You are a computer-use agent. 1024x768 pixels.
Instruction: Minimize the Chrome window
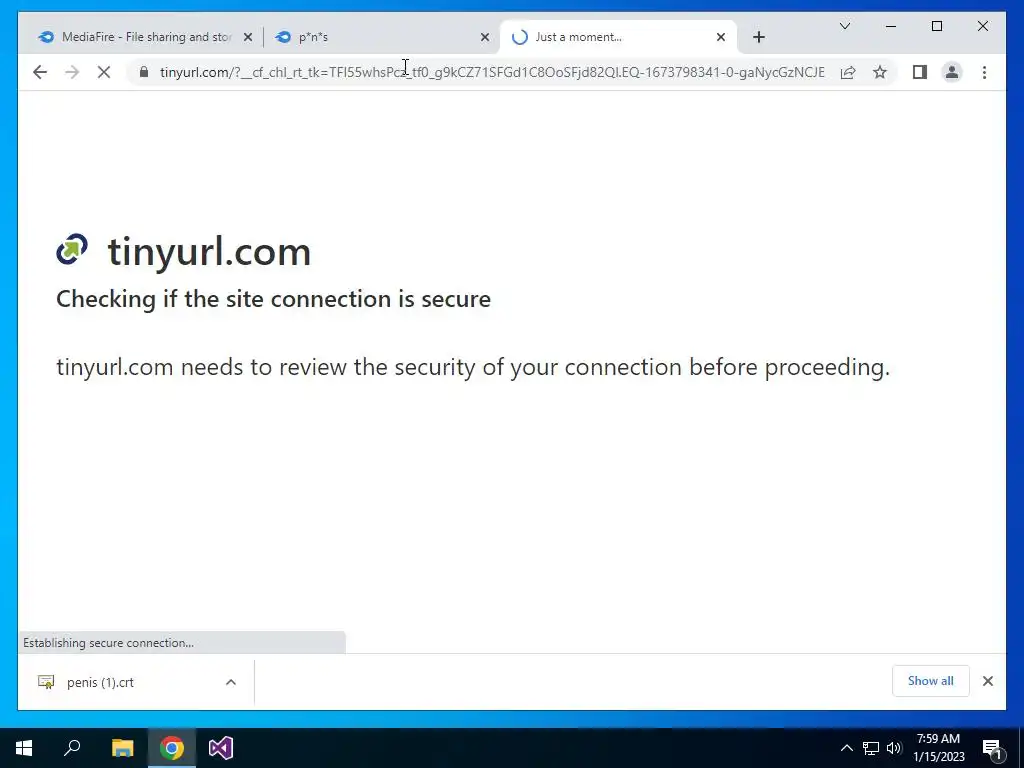point(891,26)
